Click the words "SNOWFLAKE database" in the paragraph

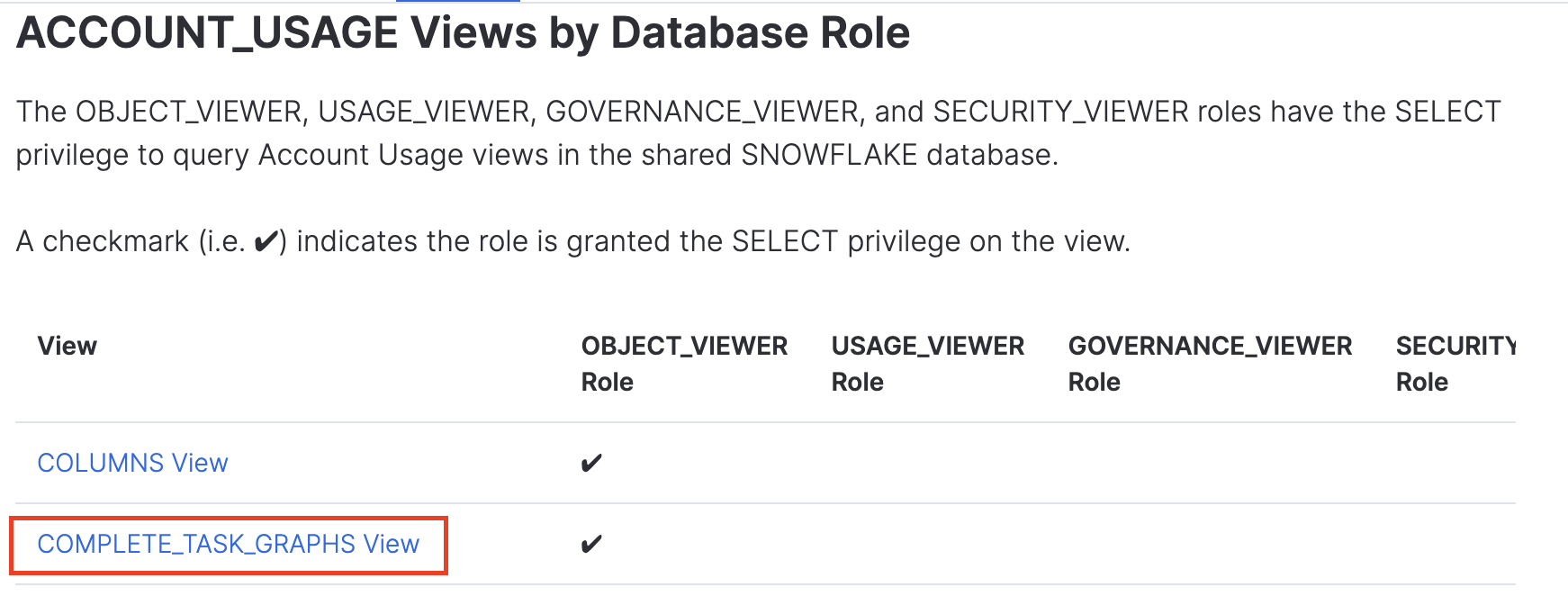pyautogui.click(x=897, y=155)
